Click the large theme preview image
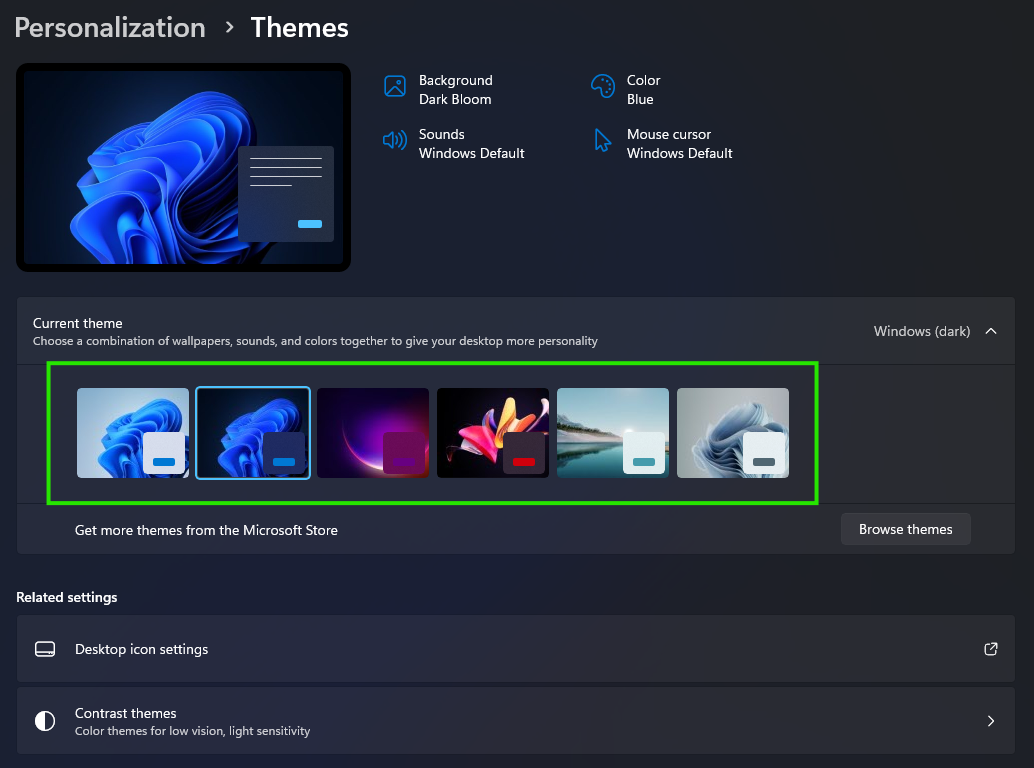The width and height of the screenshot is (1034, 768). pyautogui.click(x=183, y=167)
